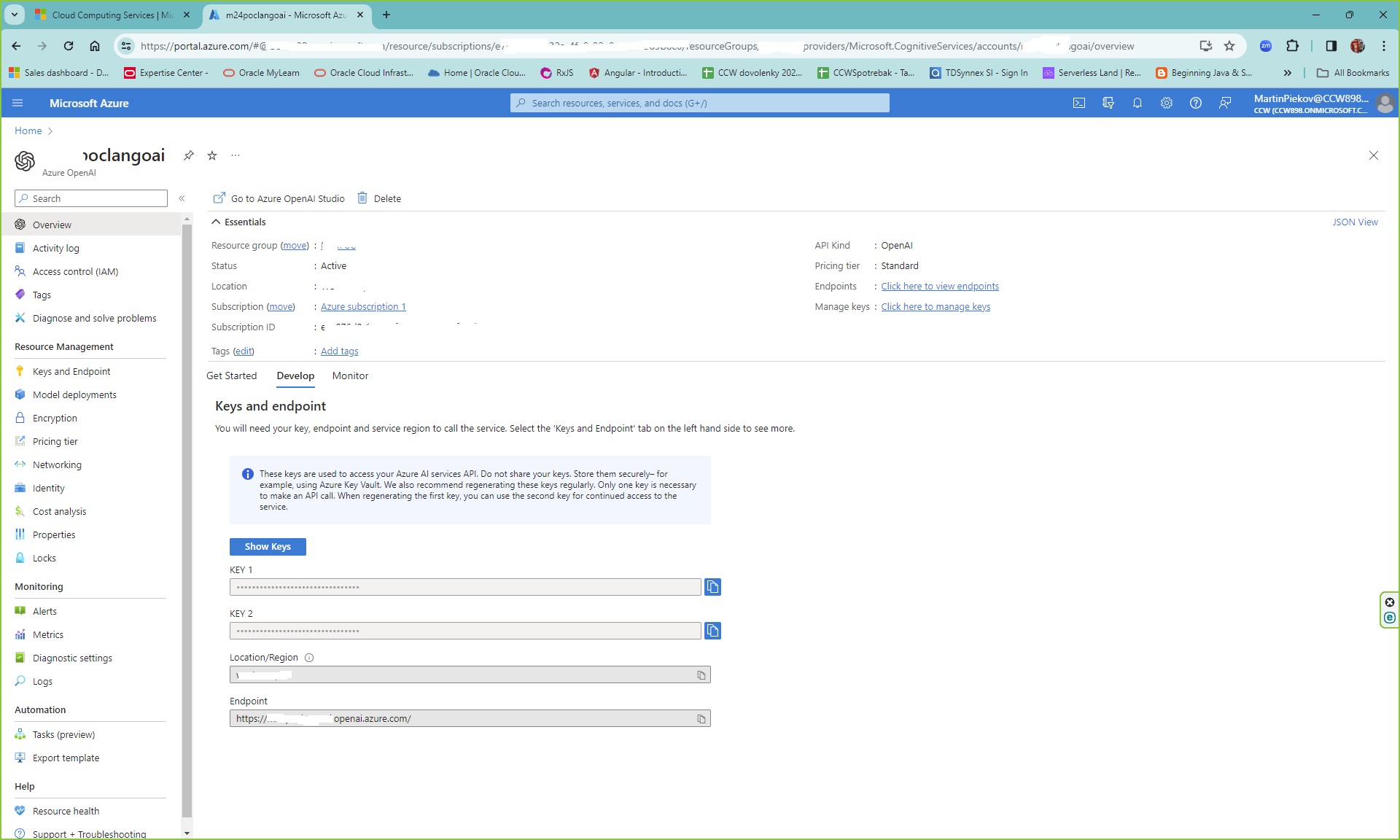Open the account menu for MartinPiekov
The width and height of the screenshot is (1400, 840).
tap(1323, 103)
